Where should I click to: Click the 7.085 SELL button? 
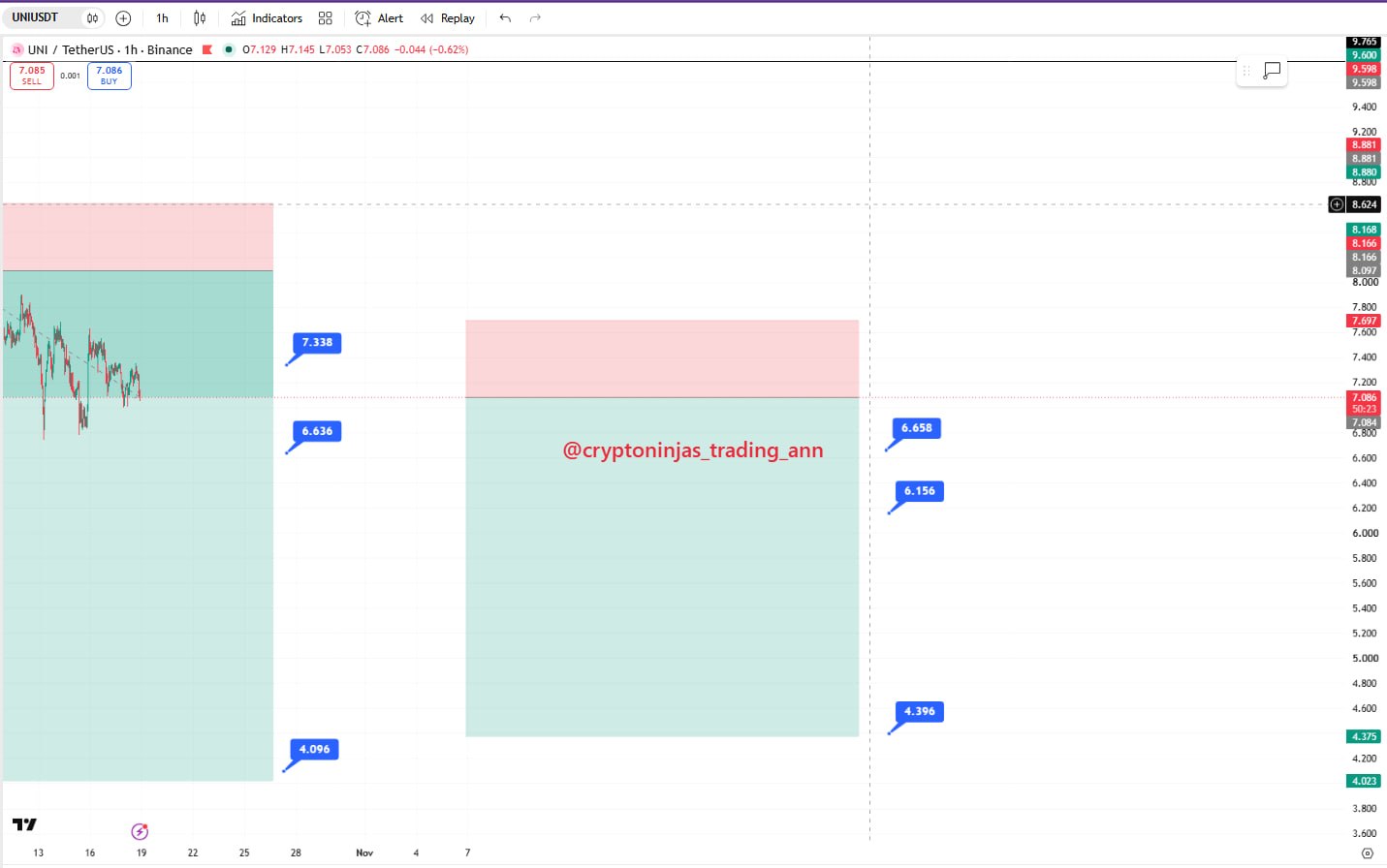coord(32,76)
